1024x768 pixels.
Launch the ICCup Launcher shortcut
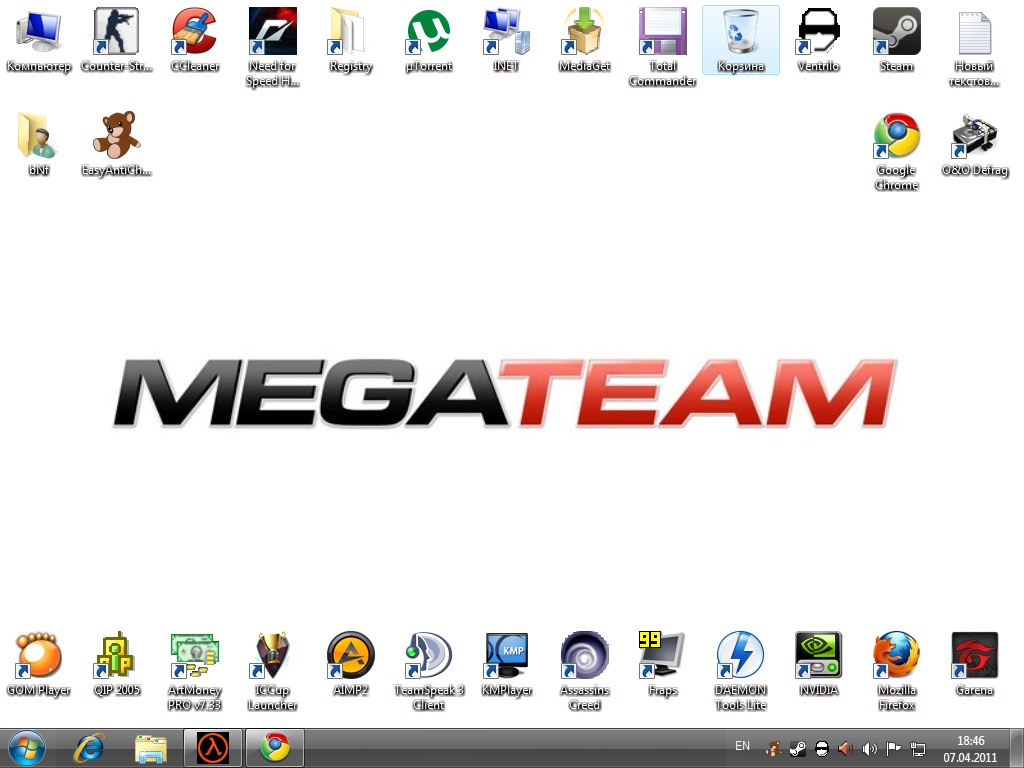(272, 671)
